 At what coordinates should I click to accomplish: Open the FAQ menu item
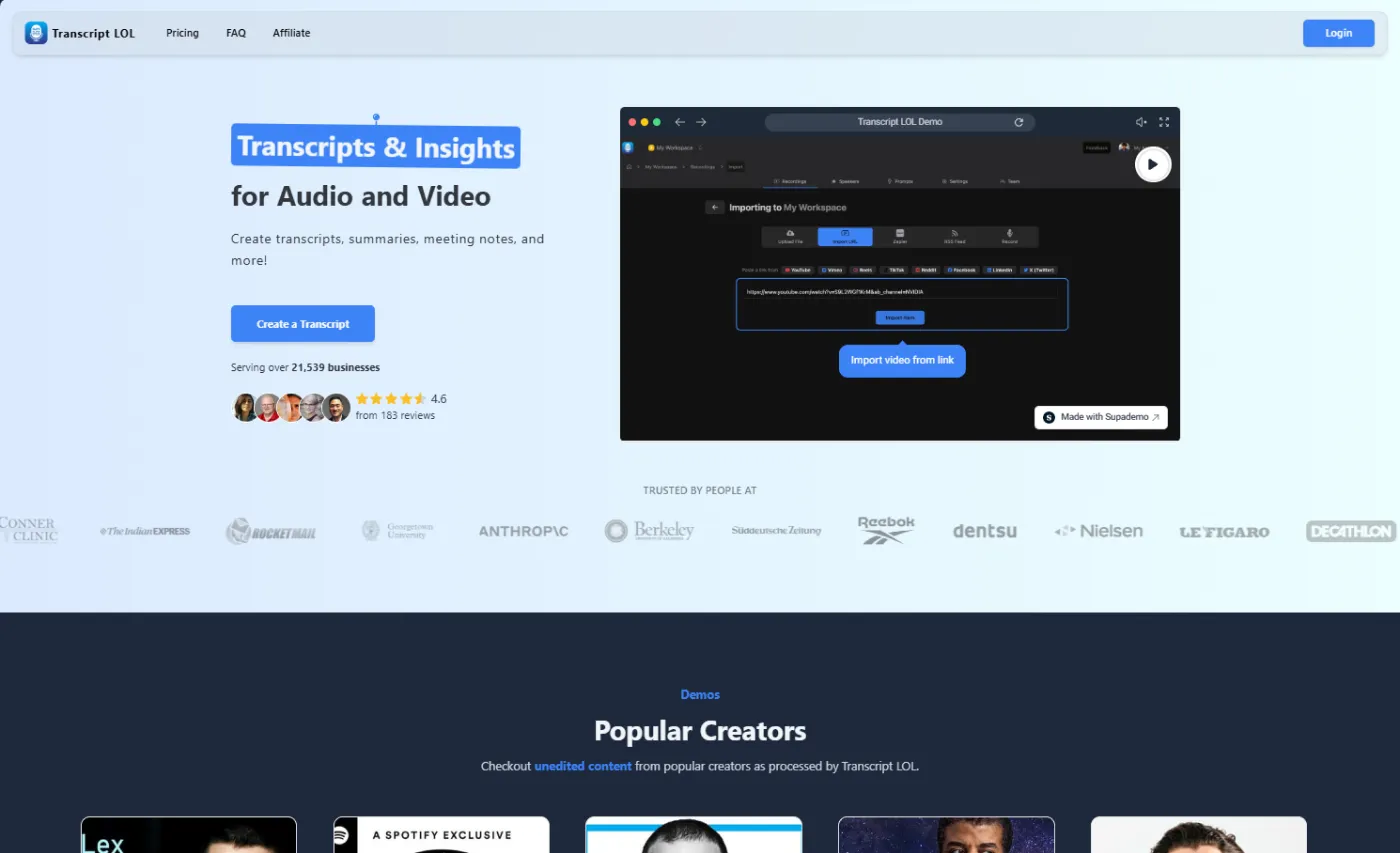[236, 32]
